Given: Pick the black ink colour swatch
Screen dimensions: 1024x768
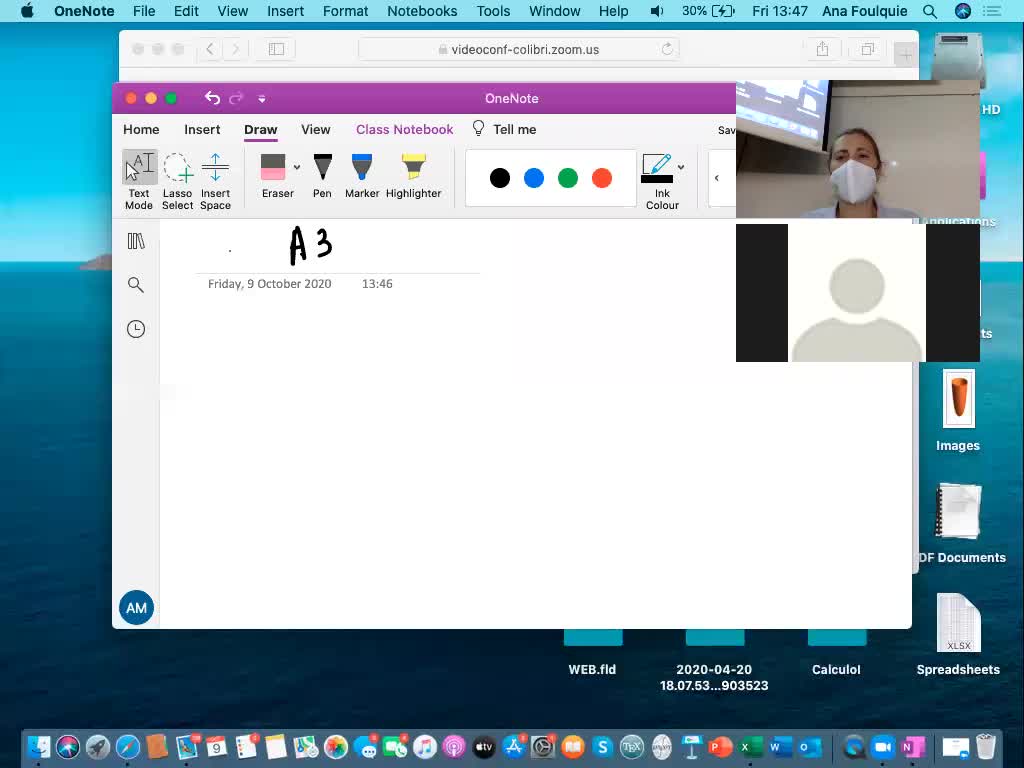Looking at the screenshot, I should coord(500,178).
